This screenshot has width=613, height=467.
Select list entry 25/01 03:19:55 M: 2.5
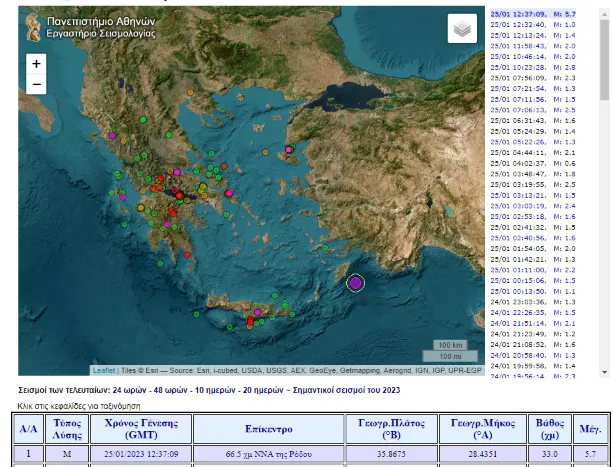tap(533, 184)
